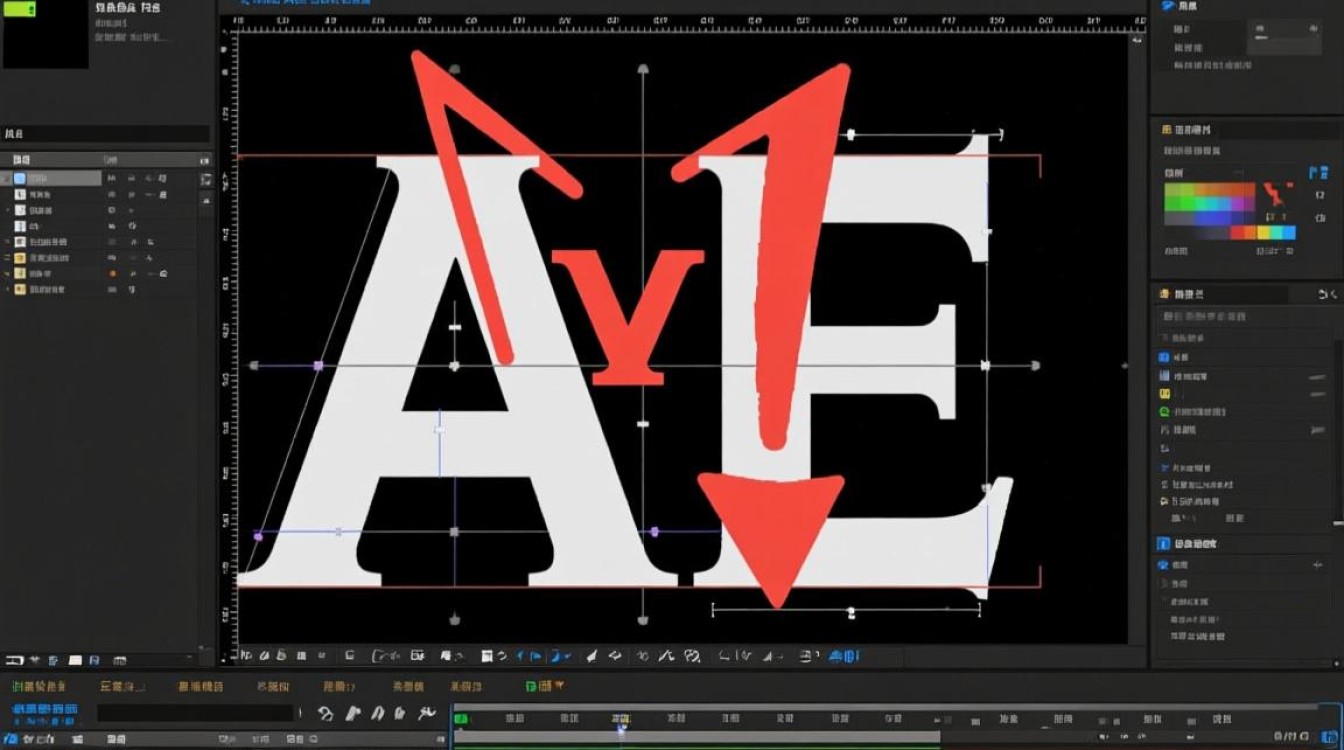The height and width of the screenshot is (750, 1344).
Task: Open the green timeline tab with the funnel icon
Action: [545, 686]
